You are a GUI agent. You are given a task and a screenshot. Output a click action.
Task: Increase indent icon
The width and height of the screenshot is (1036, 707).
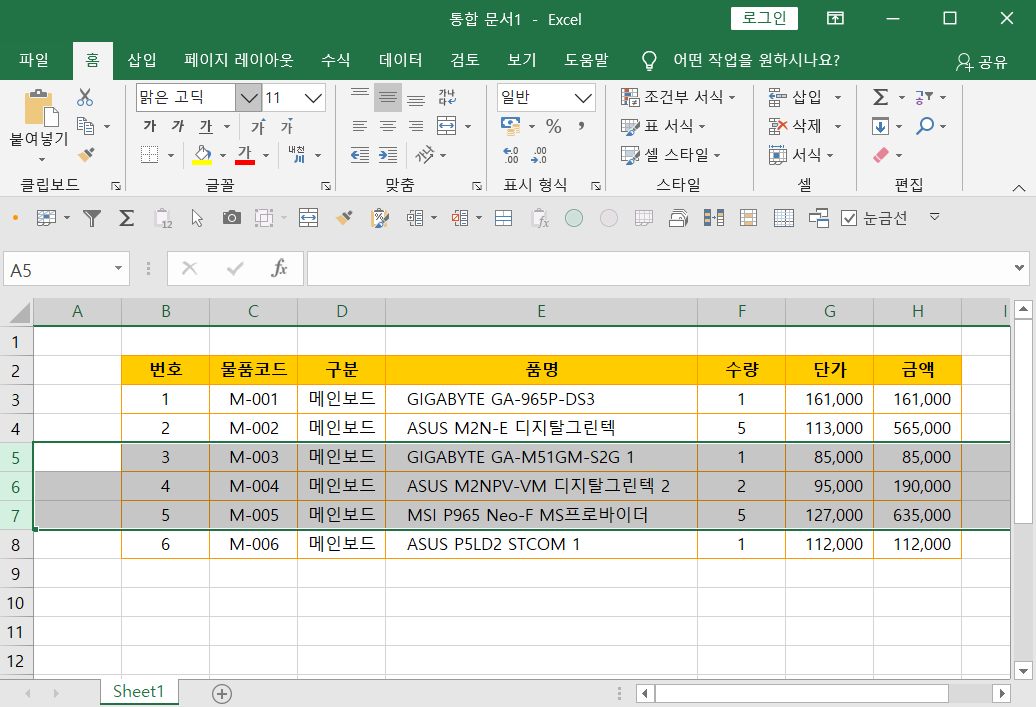coord(388,155)
